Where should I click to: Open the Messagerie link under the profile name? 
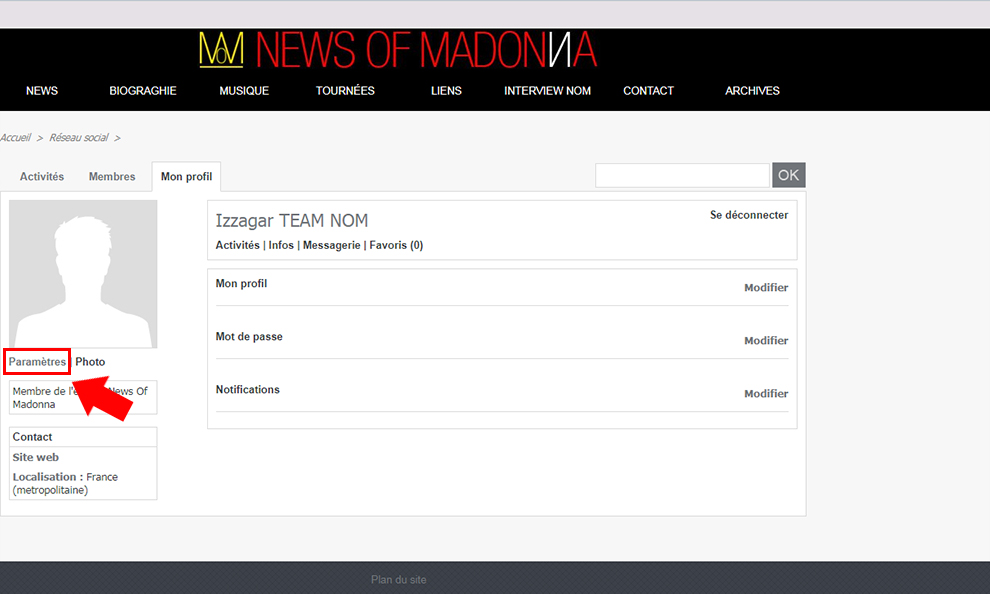331,245
